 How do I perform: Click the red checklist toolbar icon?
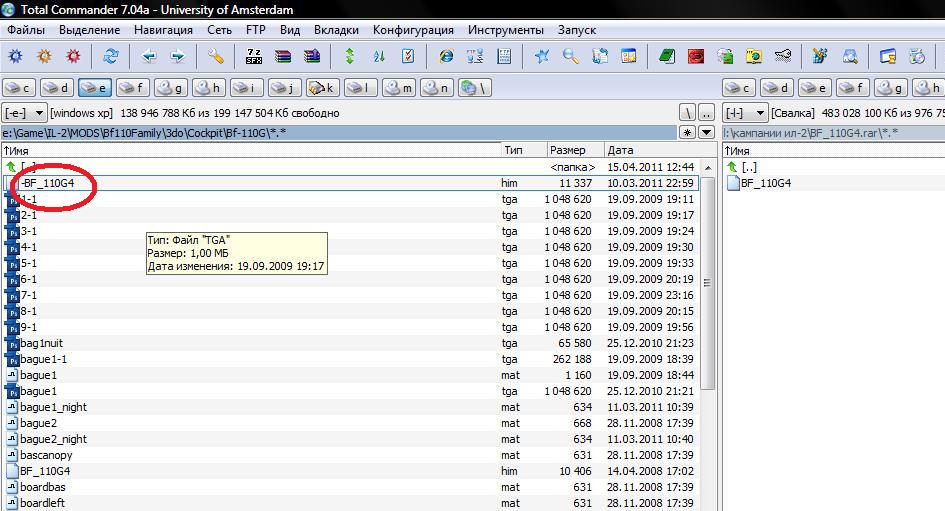pos(407,57)
